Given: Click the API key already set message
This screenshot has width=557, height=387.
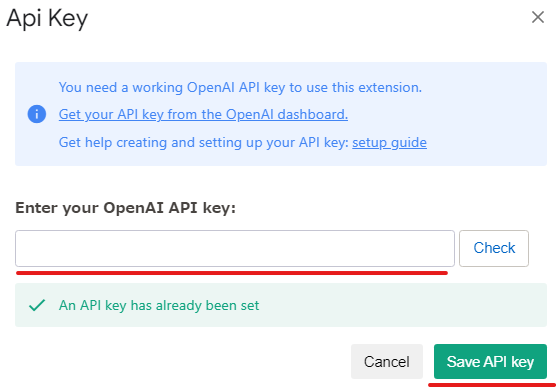Looking at the screenshot, I should point(159,305).
